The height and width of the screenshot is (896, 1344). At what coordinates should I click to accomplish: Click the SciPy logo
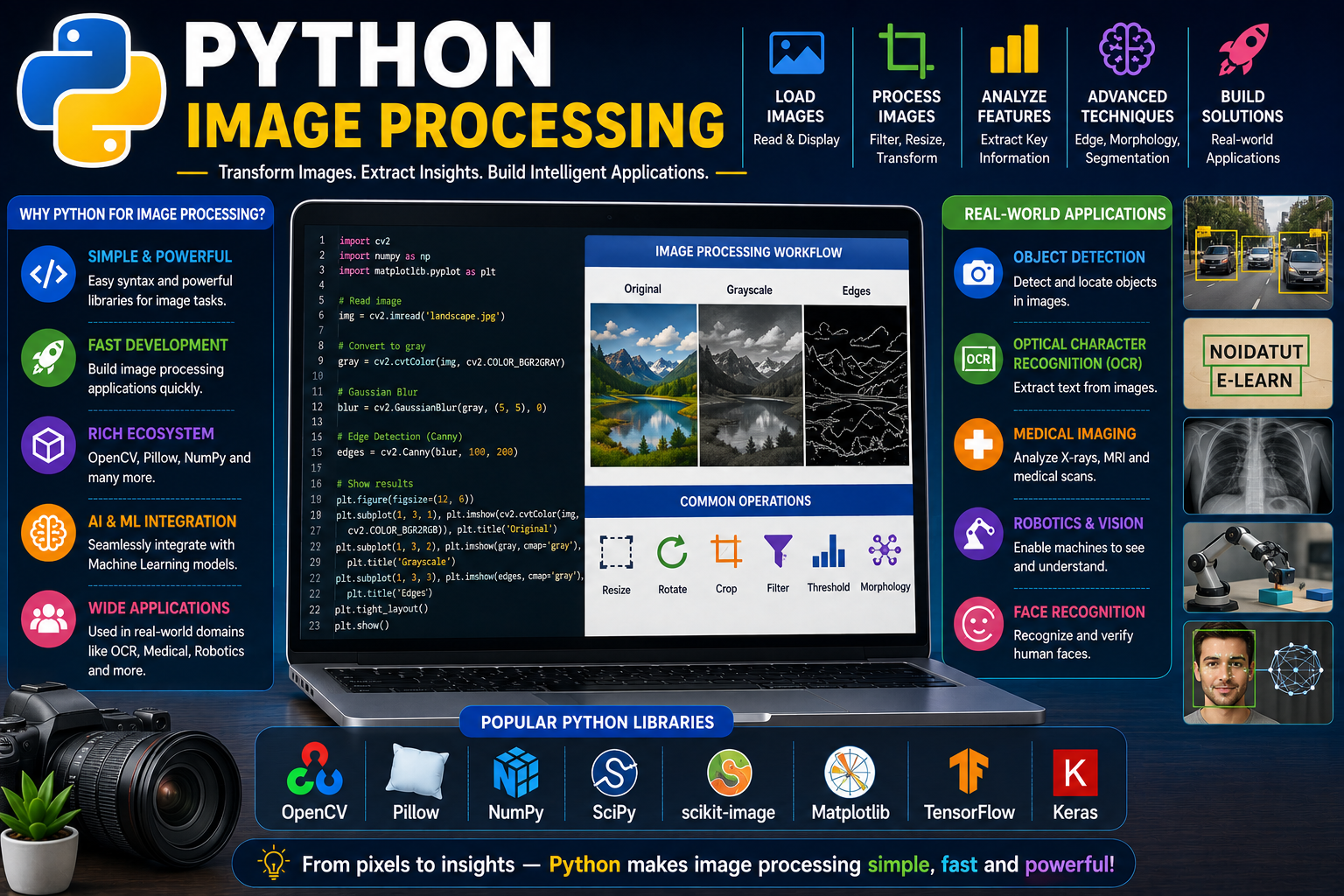pos(614,773)
